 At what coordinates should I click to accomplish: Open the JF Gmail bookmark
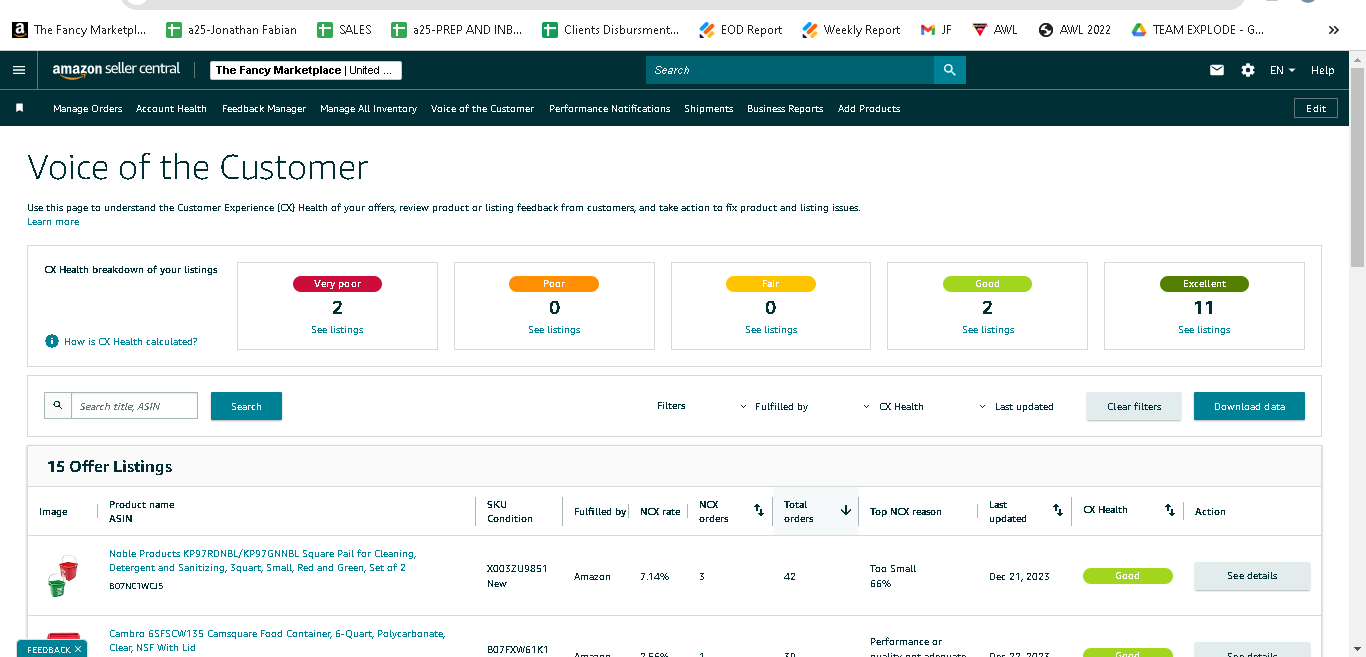(936, 30)
